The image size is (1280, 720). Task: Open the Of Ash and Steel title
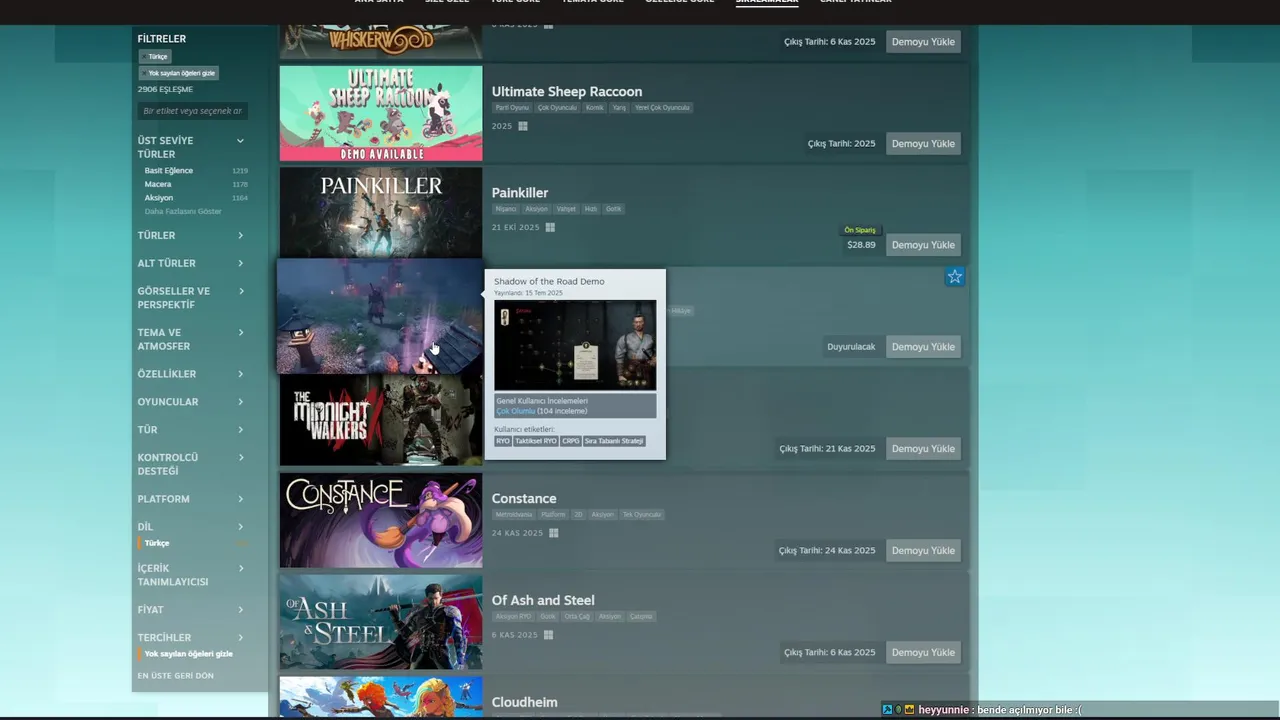543,601
